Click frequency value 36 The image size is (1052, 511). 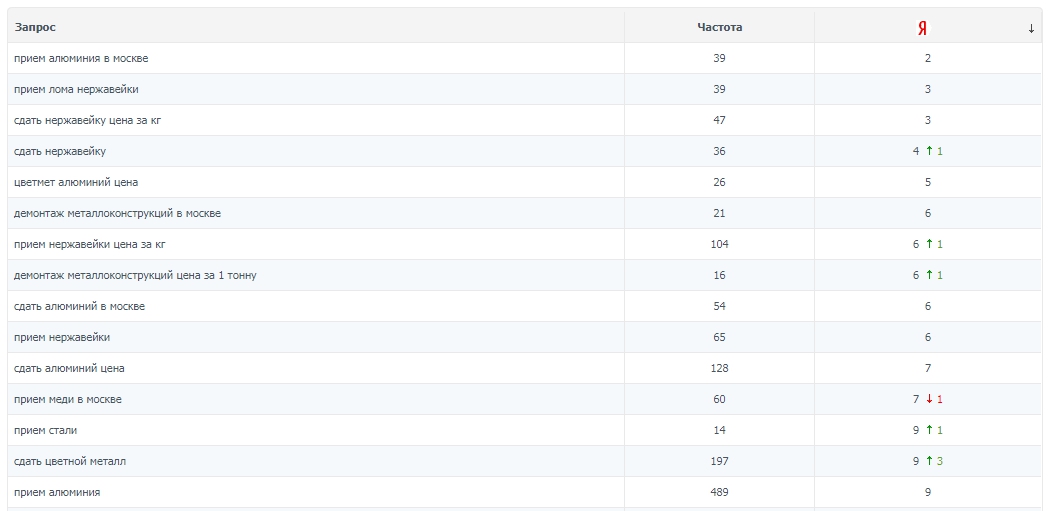[x=719, y=152]
